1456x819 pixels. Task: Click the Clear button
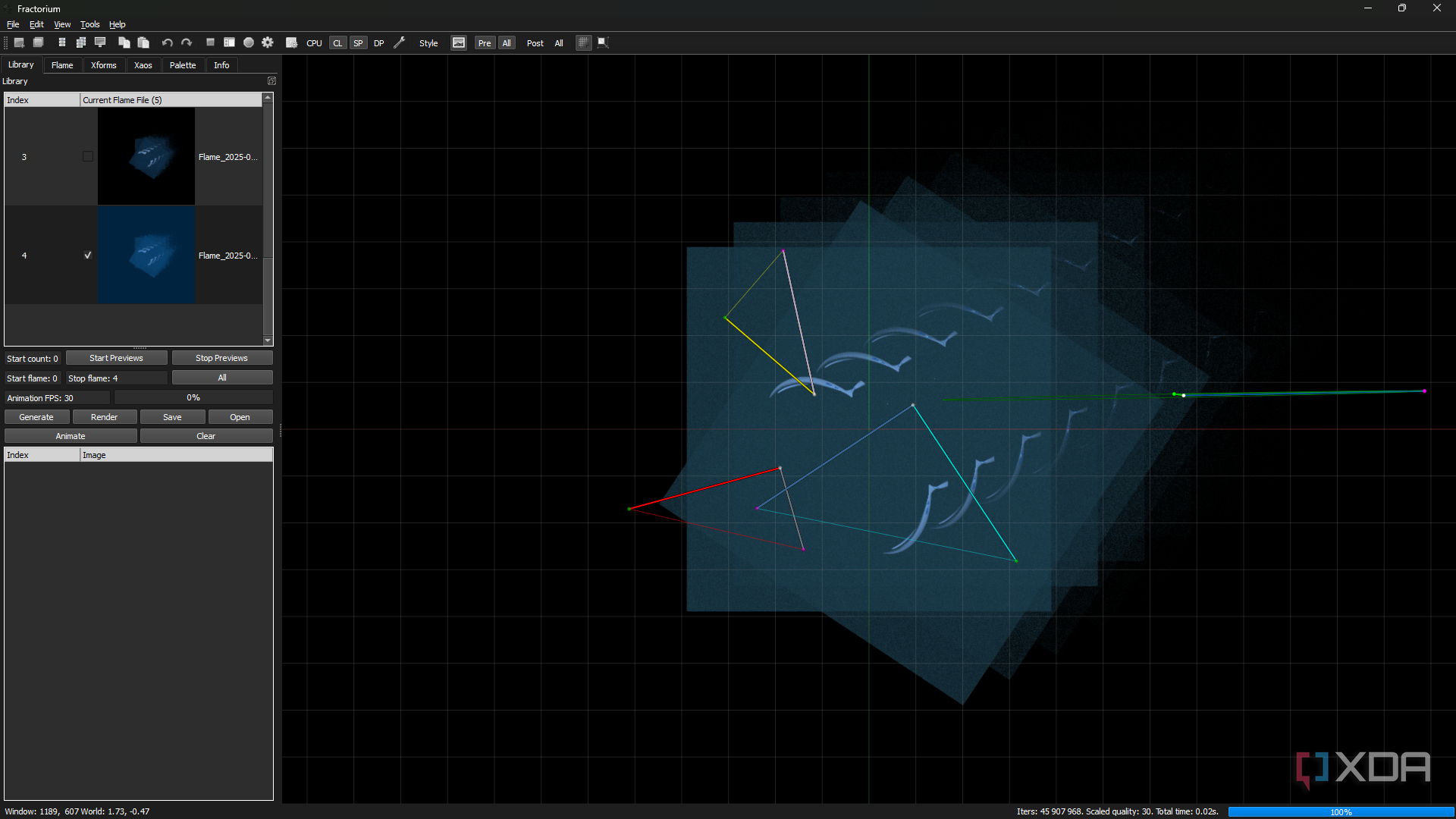point(206,436)
